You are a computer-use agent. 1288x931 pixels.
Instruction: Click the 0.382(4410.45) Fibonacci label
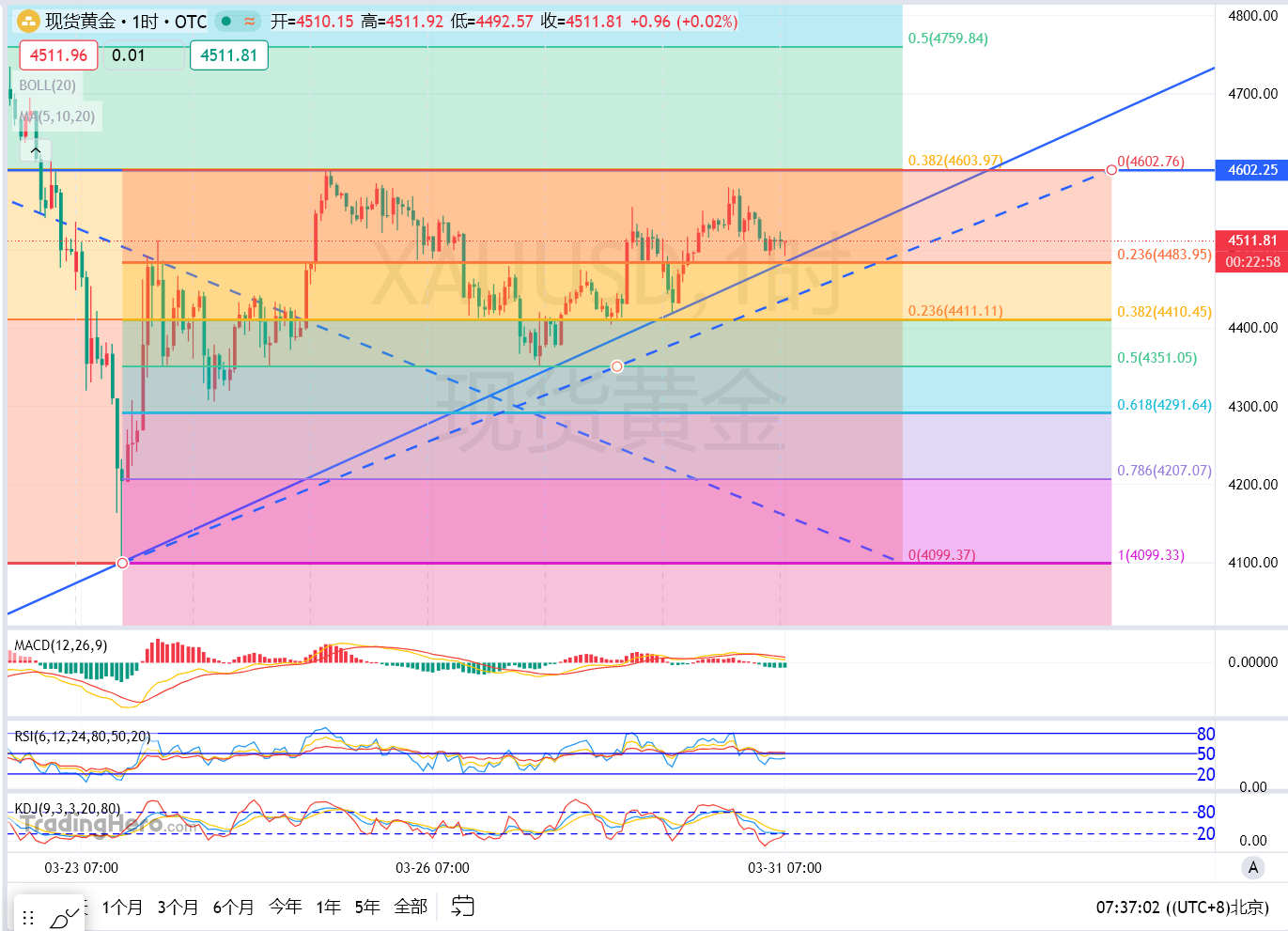pyautogui.click(x=1164, y=312)
